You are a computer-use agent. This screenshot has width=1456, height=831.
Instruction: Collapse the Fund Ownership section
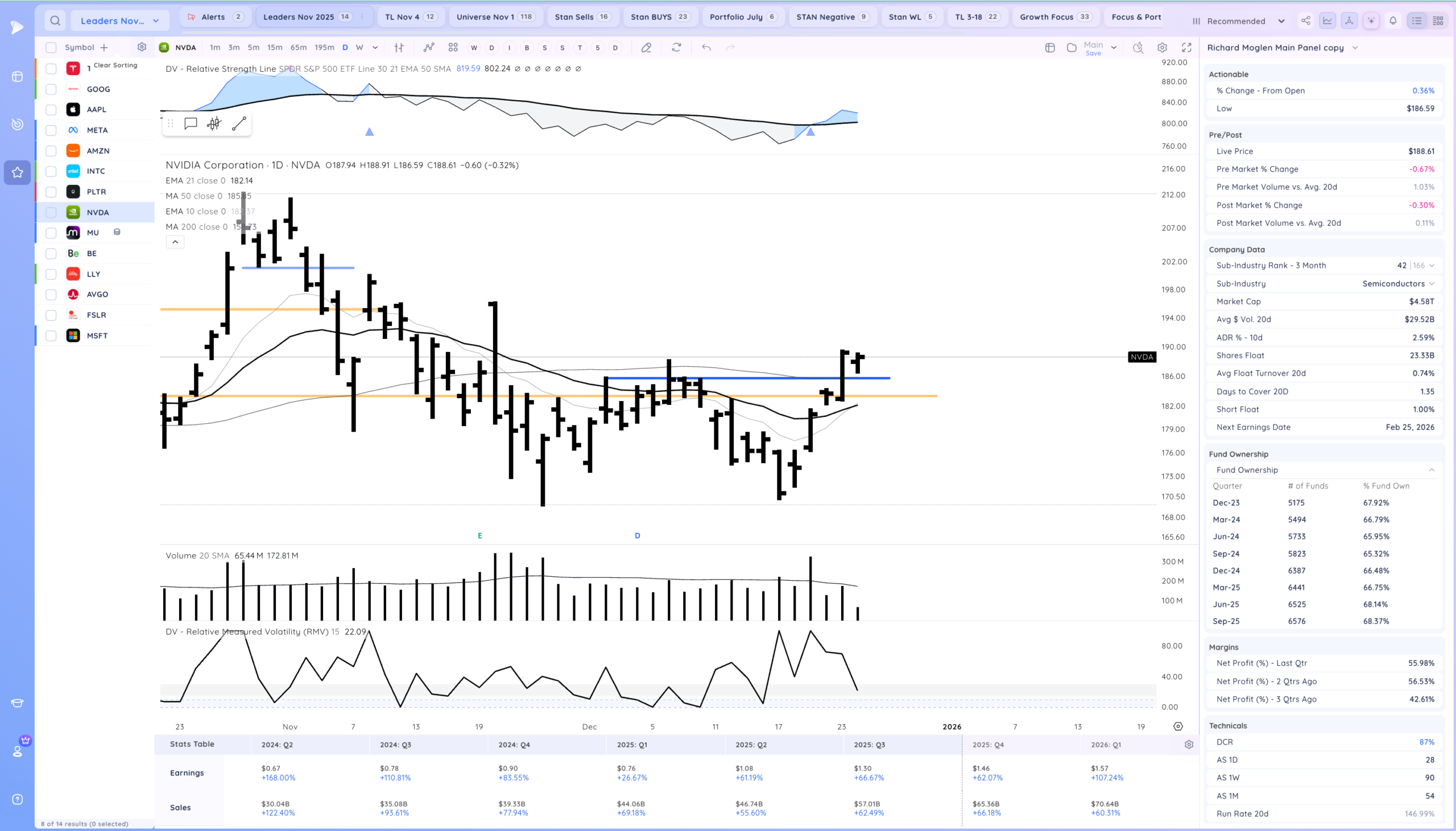pos(1432,470)
